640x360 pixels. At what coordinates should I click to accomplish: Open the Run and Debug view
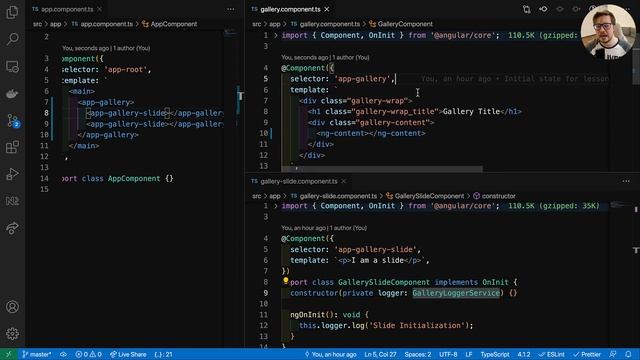point(12,174)
